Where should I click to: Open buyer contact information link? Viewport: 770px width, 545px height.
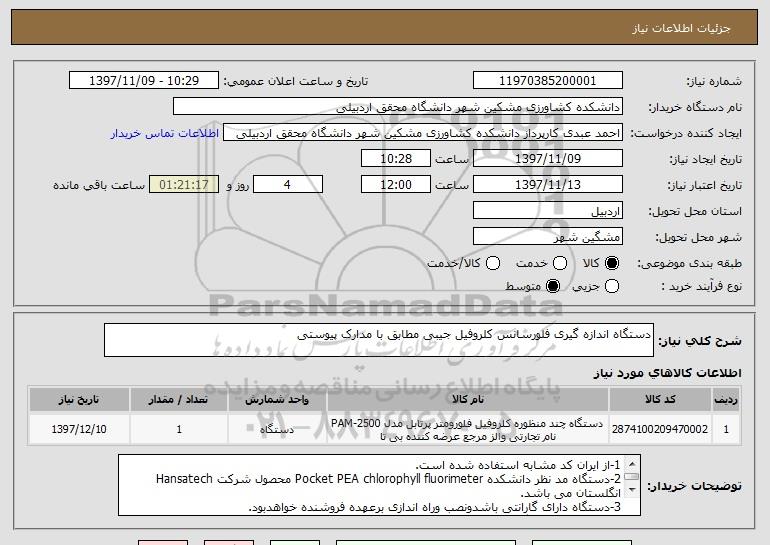(x=165, y=133)
